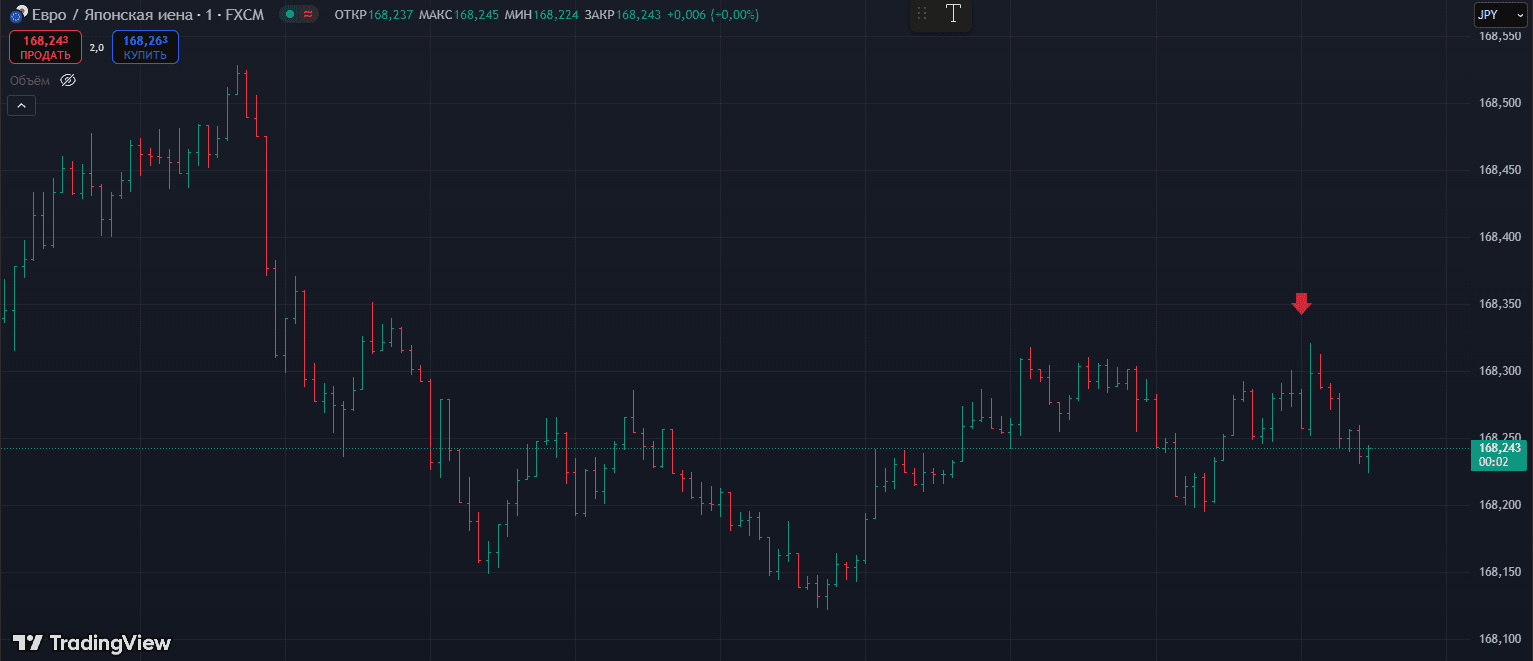Show the hidden Объём indicator via eye icon
The width and height of the screenshot is (1533, 661).
(x=68, y=80)
